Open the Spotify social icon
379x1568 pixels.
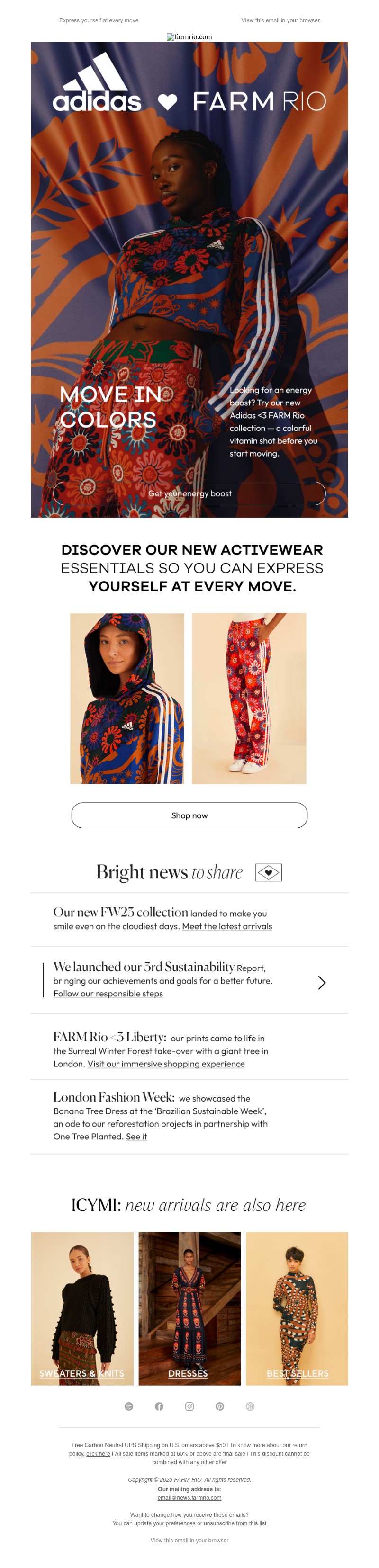tap(128, 1406)
